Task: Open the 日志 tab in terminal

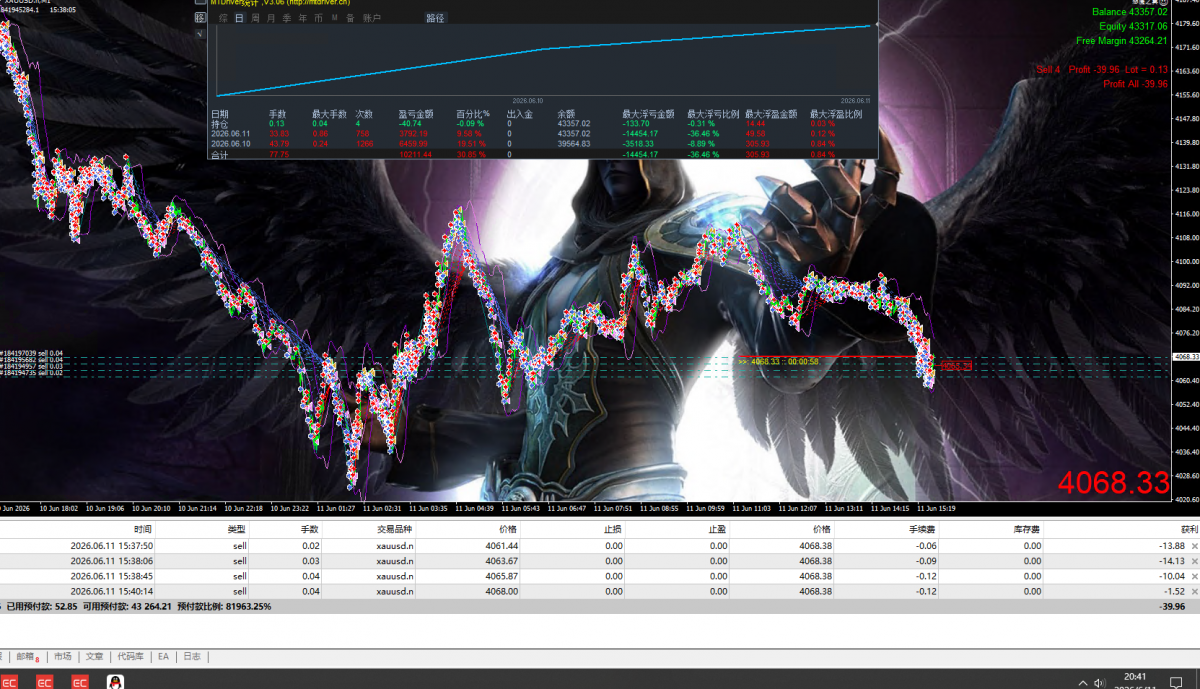Action: click(x=191, y=657)
